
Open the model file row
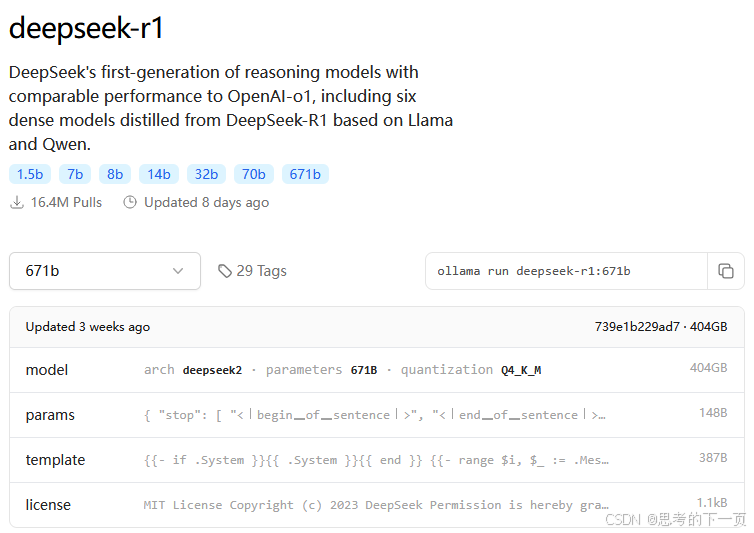point(377,370)
